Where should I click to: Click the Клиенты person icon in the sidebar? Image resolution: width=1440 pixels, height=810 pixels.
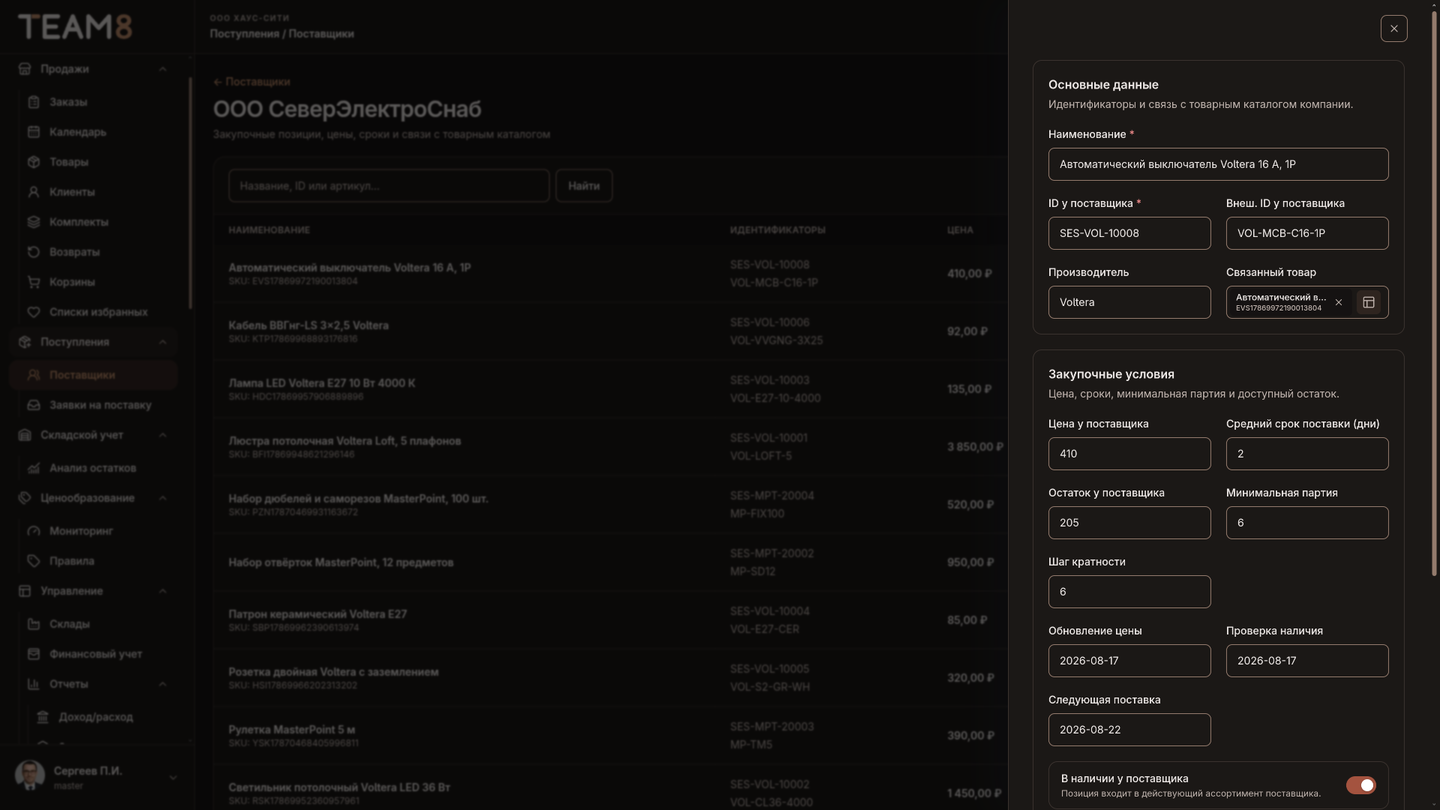pyautogui.click(x=34, y=192)
